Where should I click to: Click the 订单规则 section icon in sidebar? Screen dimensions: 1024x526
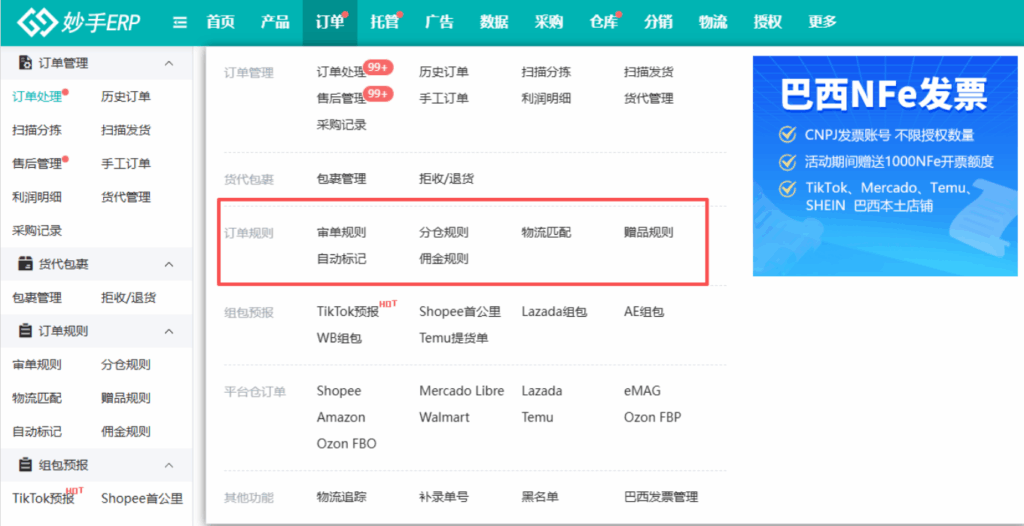point(25,331)
